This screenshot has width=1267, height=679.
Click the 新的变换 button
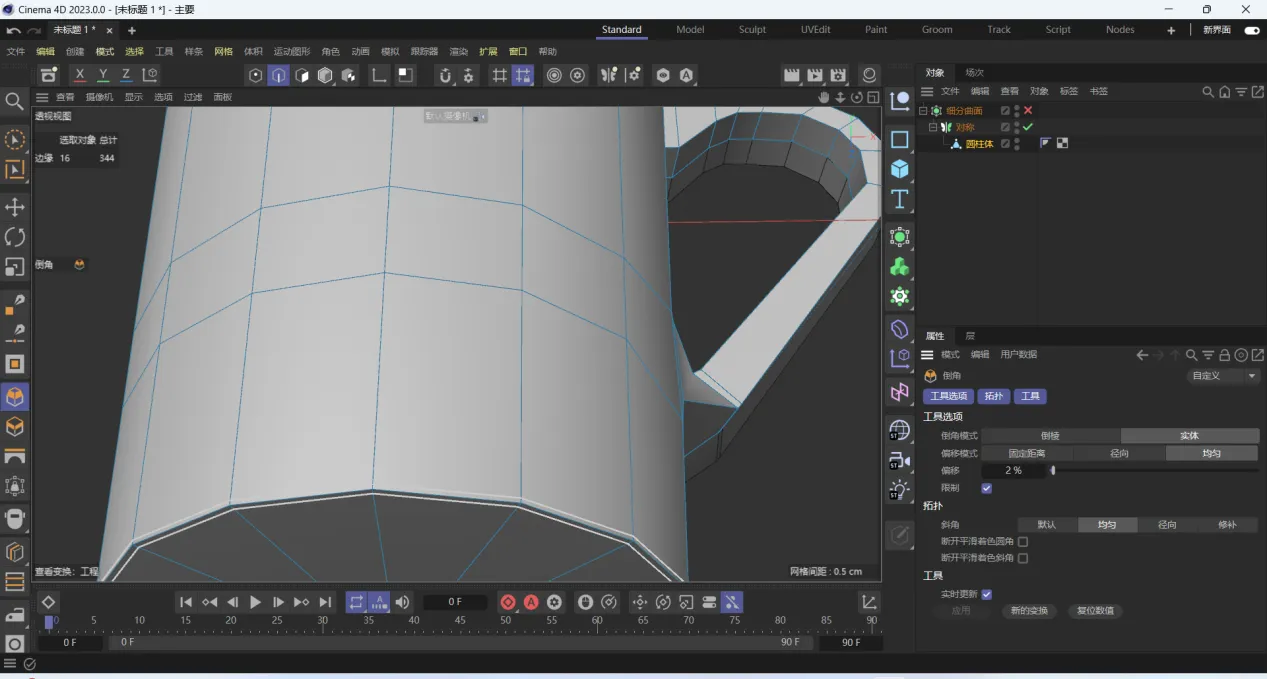coord(1029,611)
